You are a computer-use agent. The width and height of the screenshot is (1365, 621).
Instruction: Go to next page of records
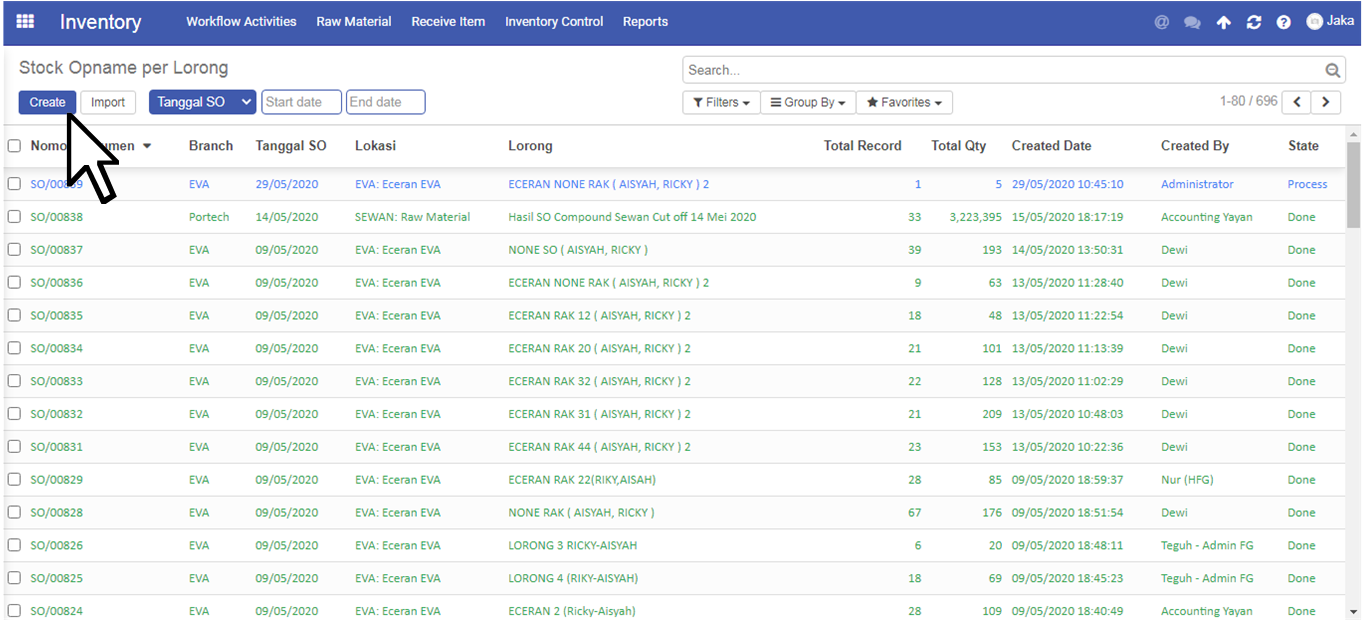click(x=1326, y=102)
